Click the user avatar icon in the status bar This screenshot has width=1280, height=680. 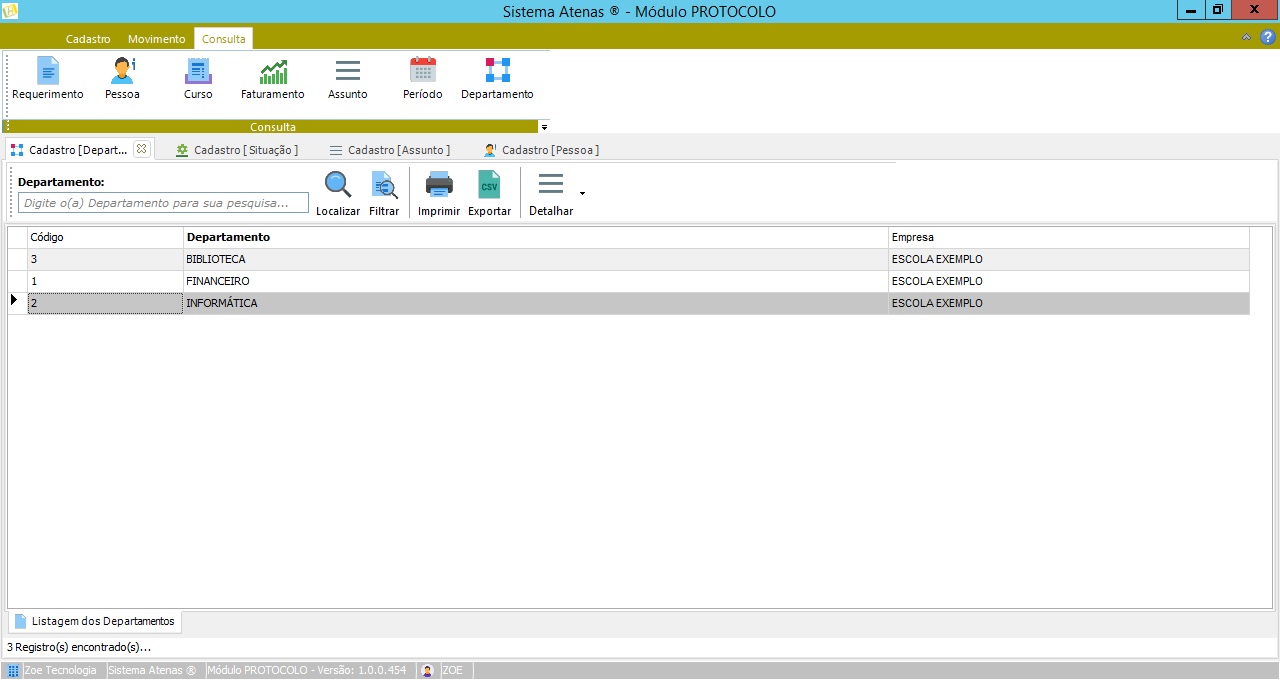coord(427,670)
